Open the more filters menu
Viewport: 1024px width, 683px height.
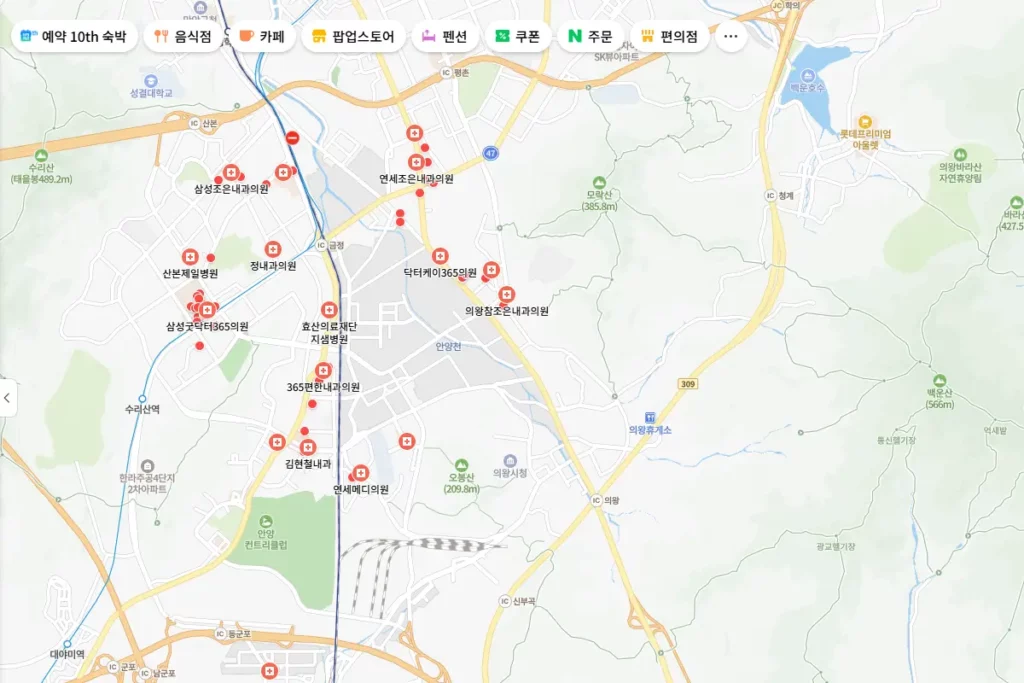(732, 34)
